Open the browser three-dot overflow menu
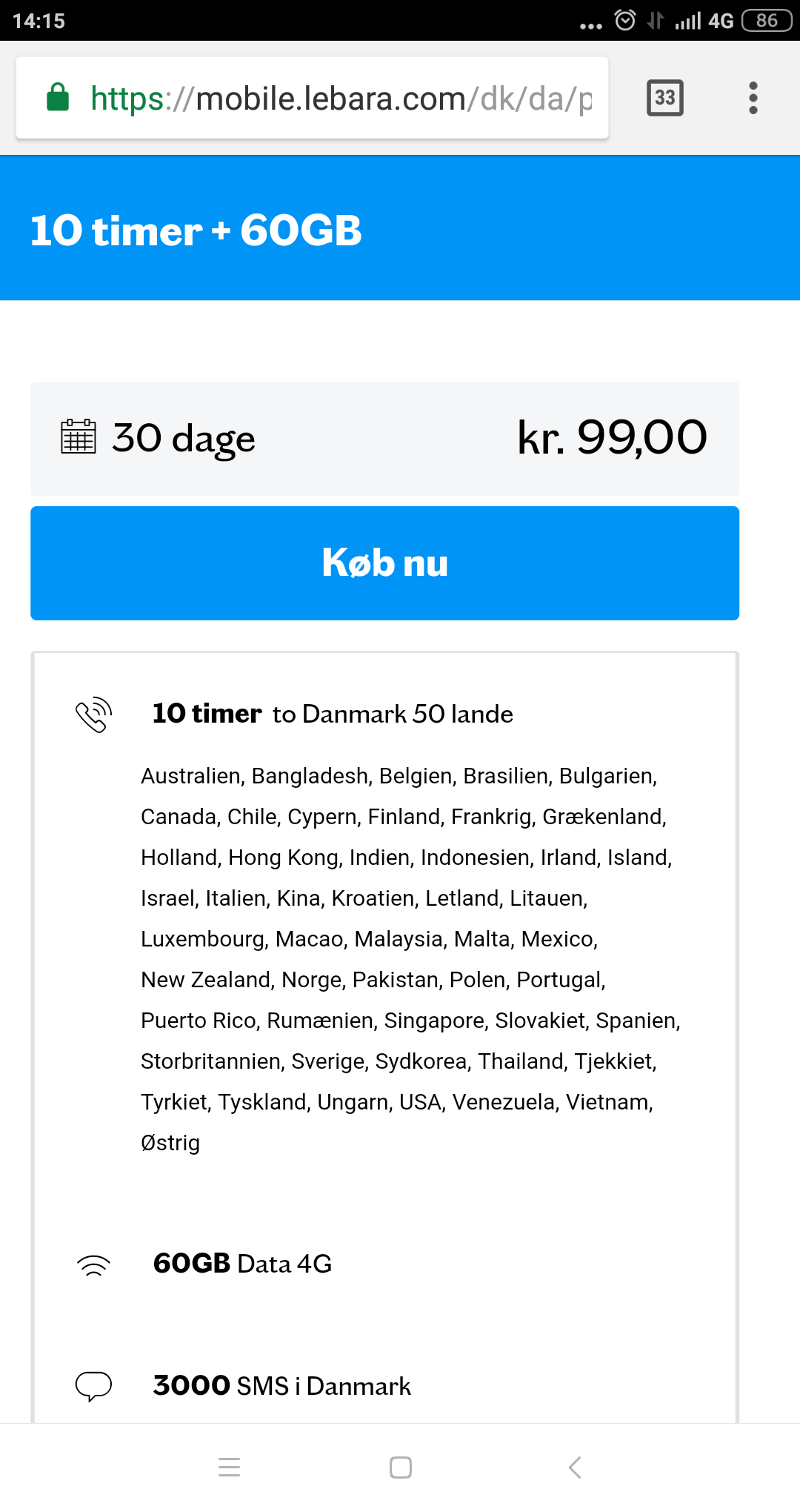Screen dimensions: 800x1512 [753, 98]
